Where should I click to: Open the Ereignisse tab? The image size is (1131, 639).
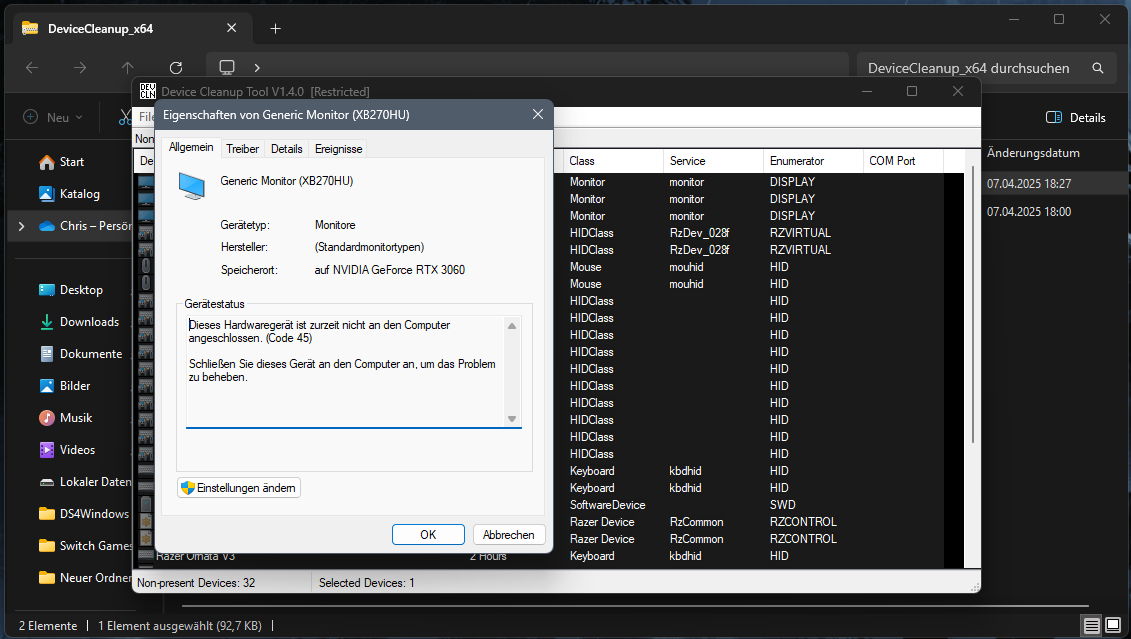[338, 149]
